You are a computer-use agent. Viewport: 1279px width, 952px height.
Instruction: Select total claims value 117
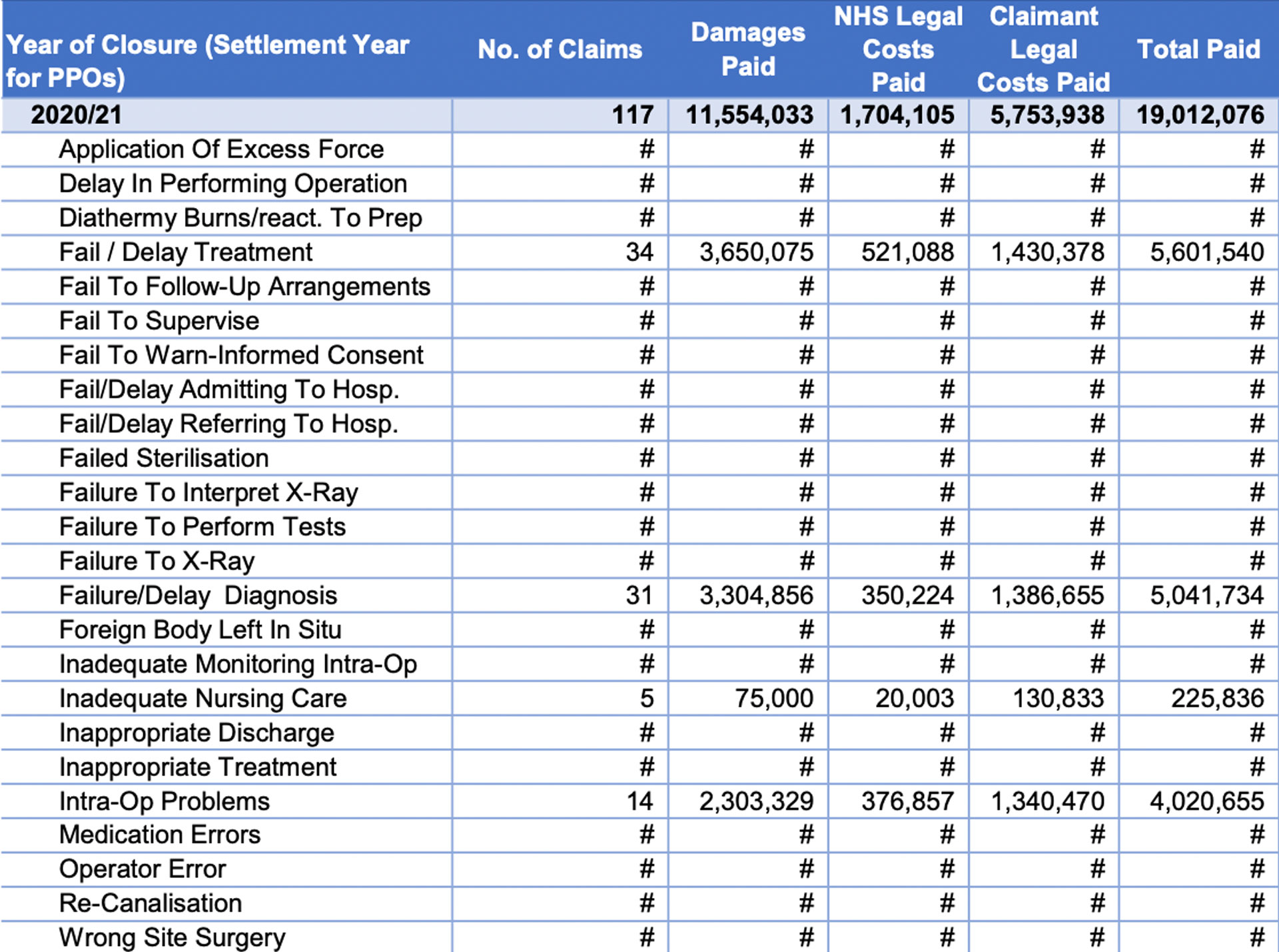pyautogui.click(x=633, y=115)
